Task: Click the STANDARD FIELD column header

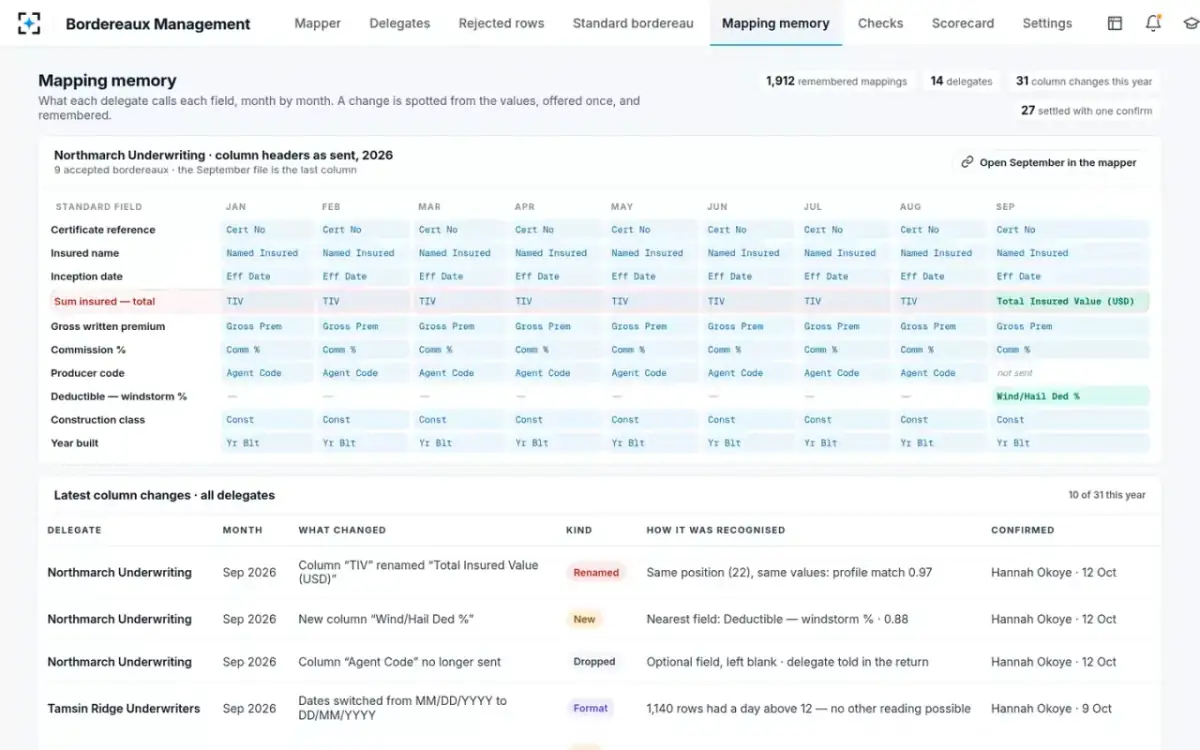Action: (99, 207)
